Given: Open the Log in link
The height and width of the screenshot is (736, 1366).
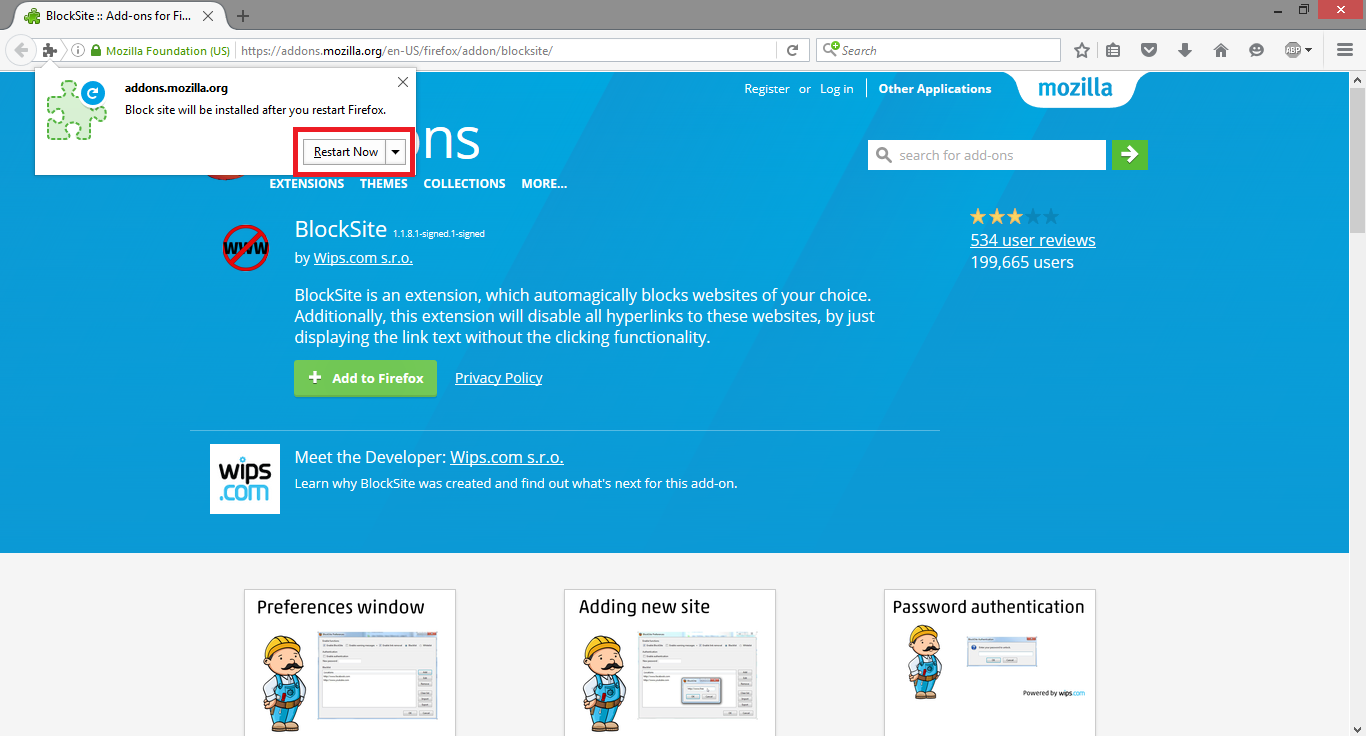Looking at the screenshot, I should pos(837,89).
